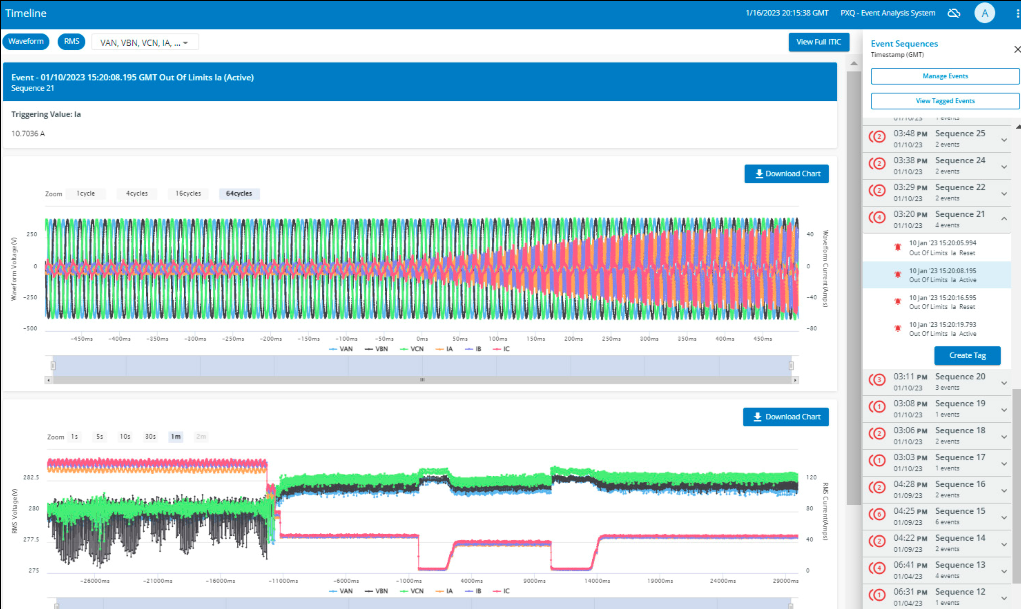
Task: Click the red event count icon for Sequence 25
Action: (x=878, y=137)
